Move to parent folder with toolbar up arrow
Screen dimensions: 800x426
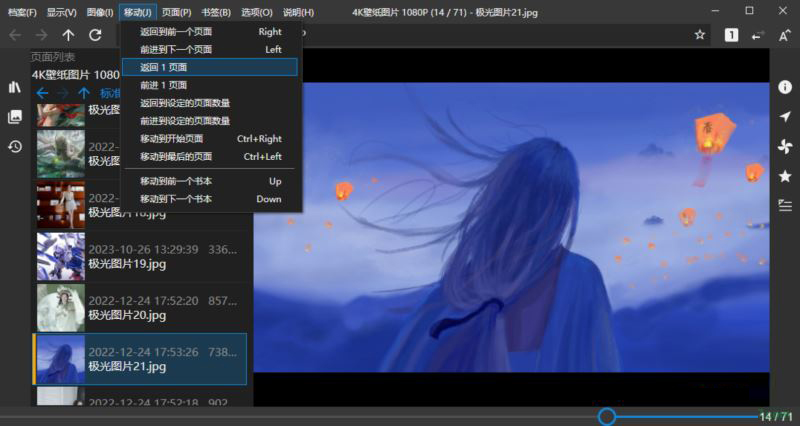pyautogui.click(x=68, y=35)
